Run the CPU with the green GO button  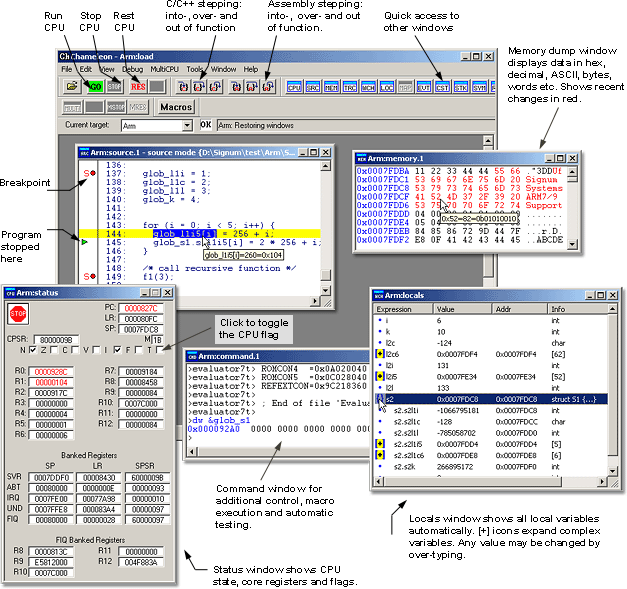(95, 86)
